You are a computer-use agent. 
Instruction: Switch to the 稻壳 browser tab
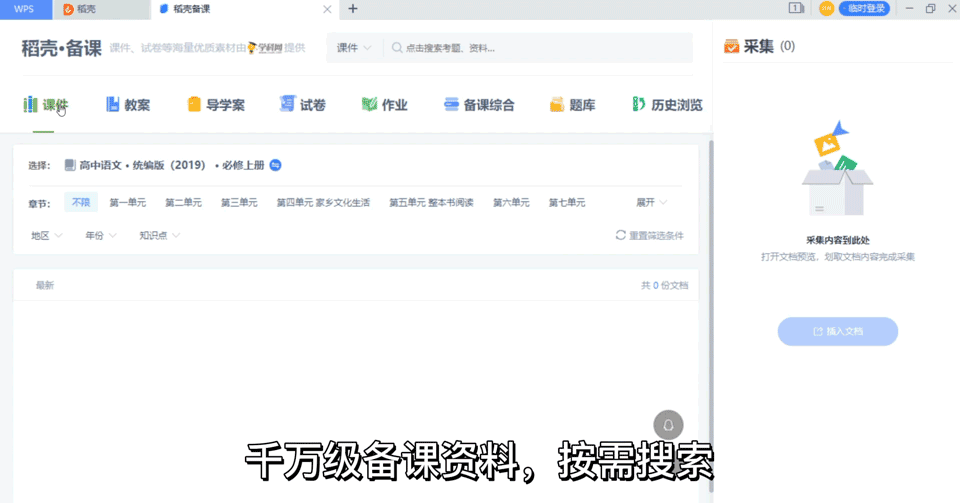pyautogui.click(x=101, y=9)
